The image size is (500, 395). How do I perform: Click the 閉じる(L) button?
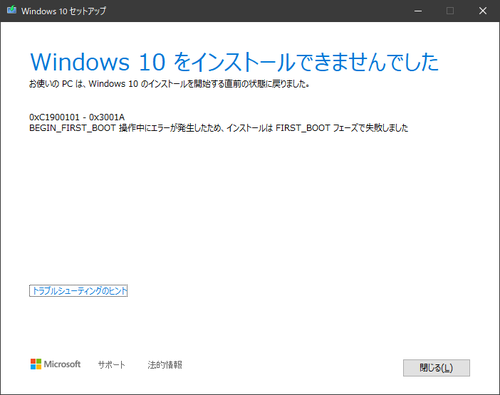click(436, 368)
